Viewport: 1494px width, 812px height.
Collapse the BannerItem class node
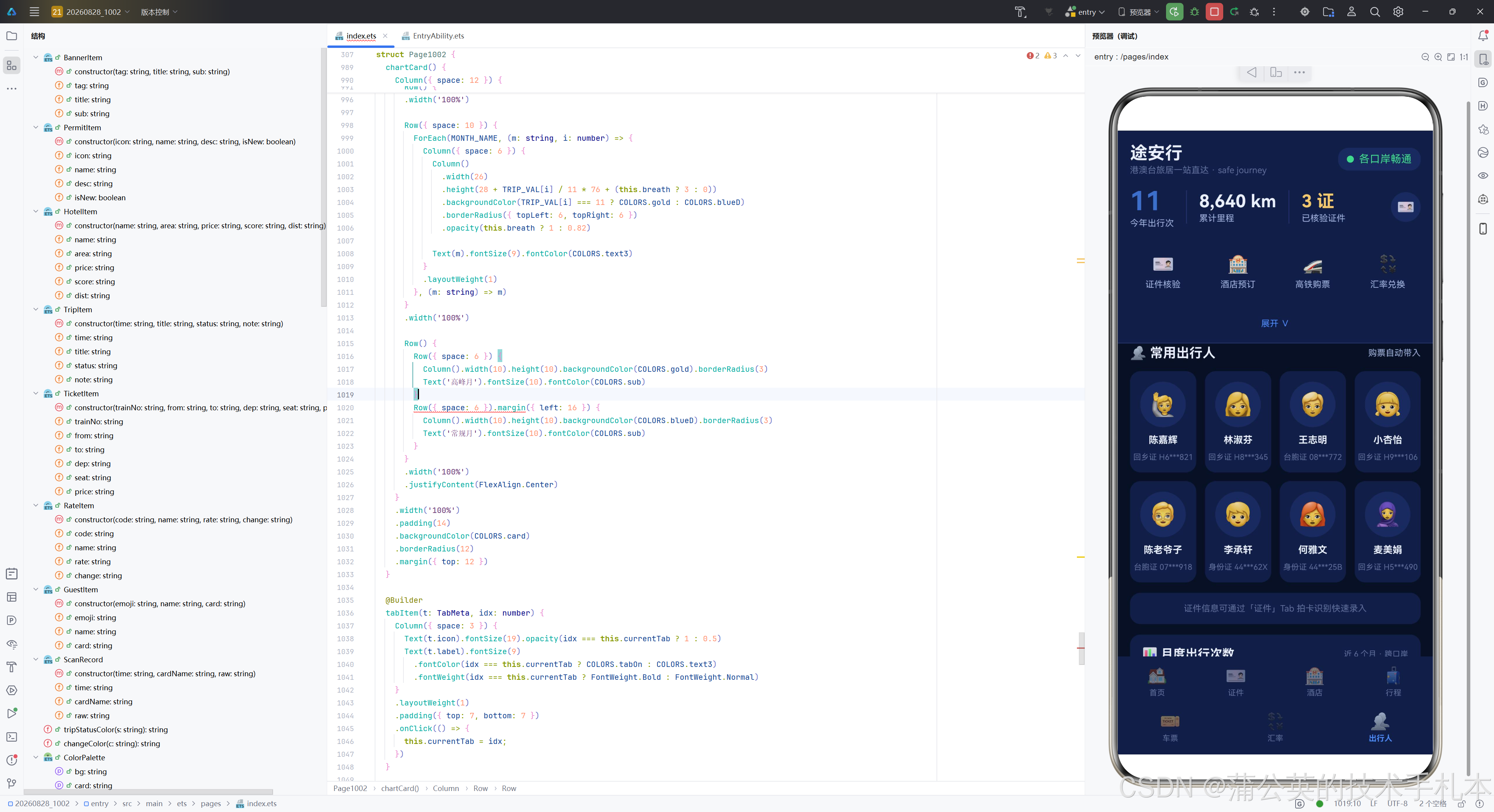[x=35, y=58]
